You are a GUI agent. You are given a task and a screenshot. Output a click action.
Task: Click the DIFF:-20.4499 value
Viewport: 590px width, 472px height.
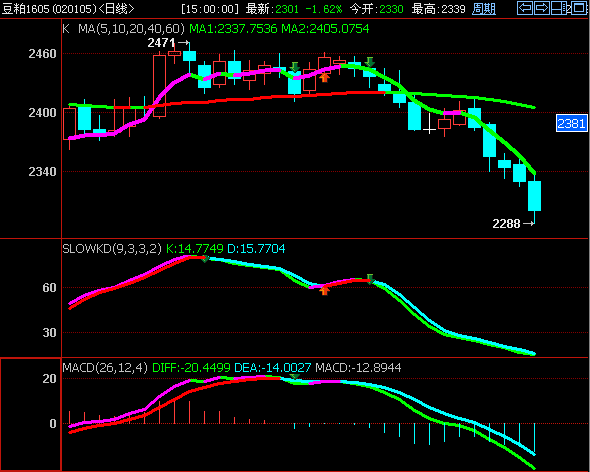[x=191, y=367]
